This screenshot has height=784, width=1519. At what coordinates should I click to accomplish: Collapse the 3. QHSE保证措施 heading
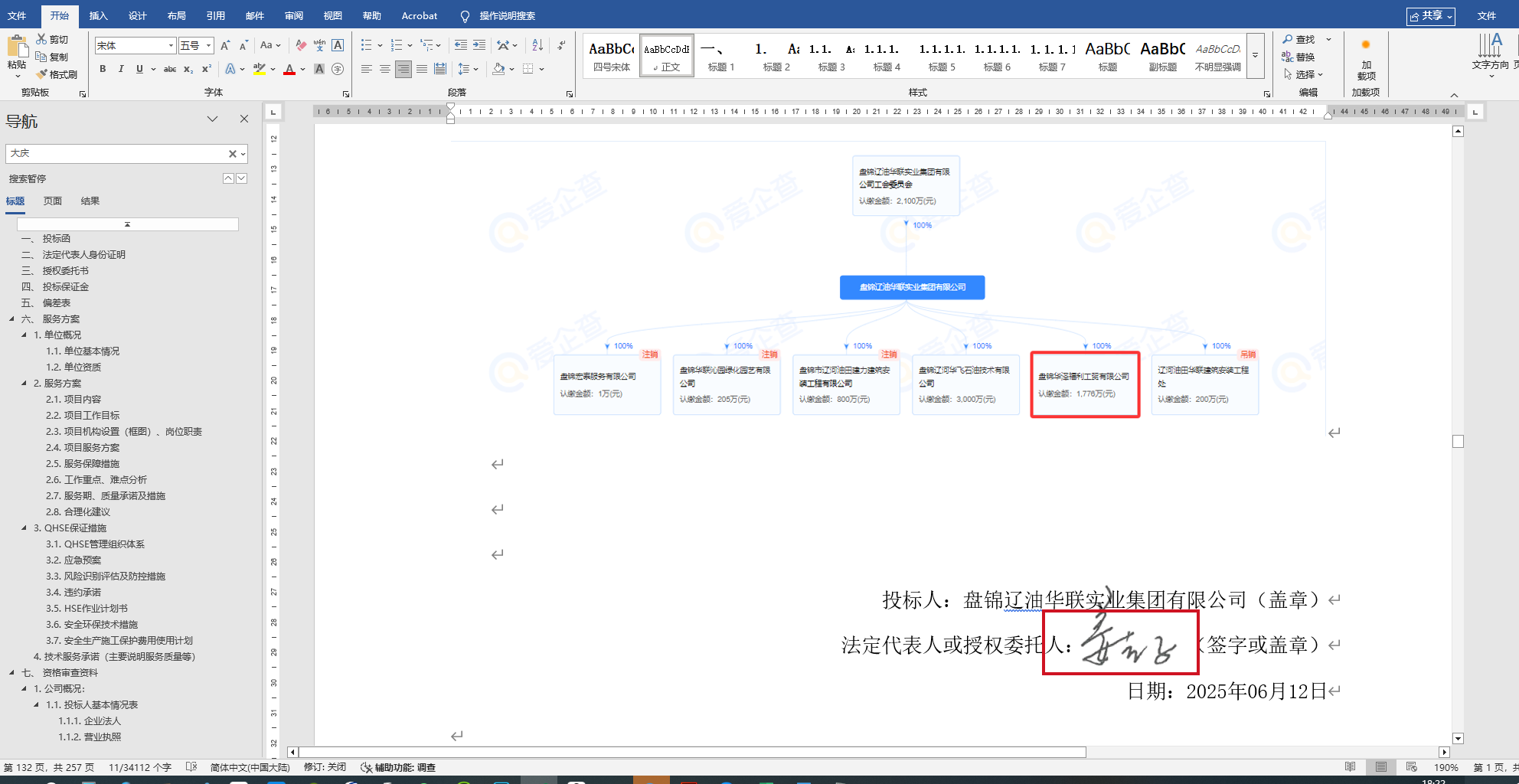pyautogui.click(x=24, y=528)
